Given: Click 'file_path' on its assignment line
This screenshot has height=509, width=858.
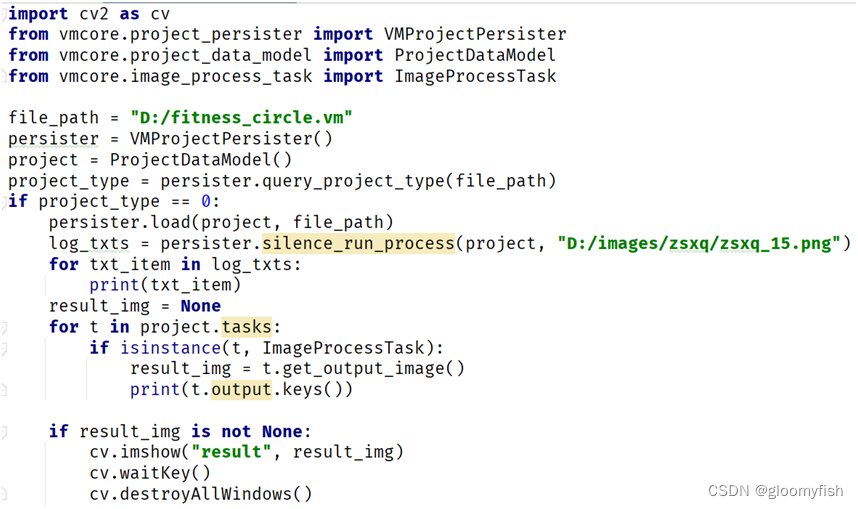Looking at the screenshot, I should coord(53,118).
